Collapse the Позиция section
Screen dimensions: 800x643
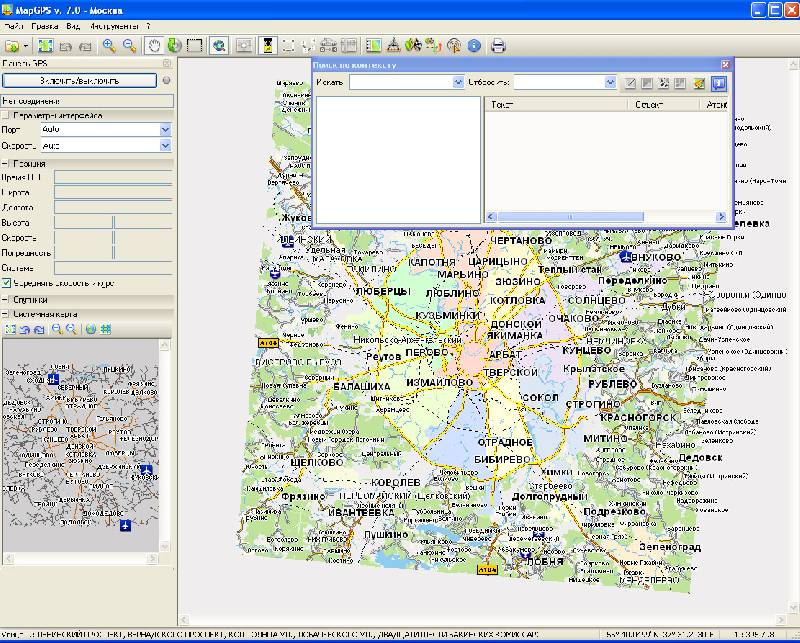5,164
